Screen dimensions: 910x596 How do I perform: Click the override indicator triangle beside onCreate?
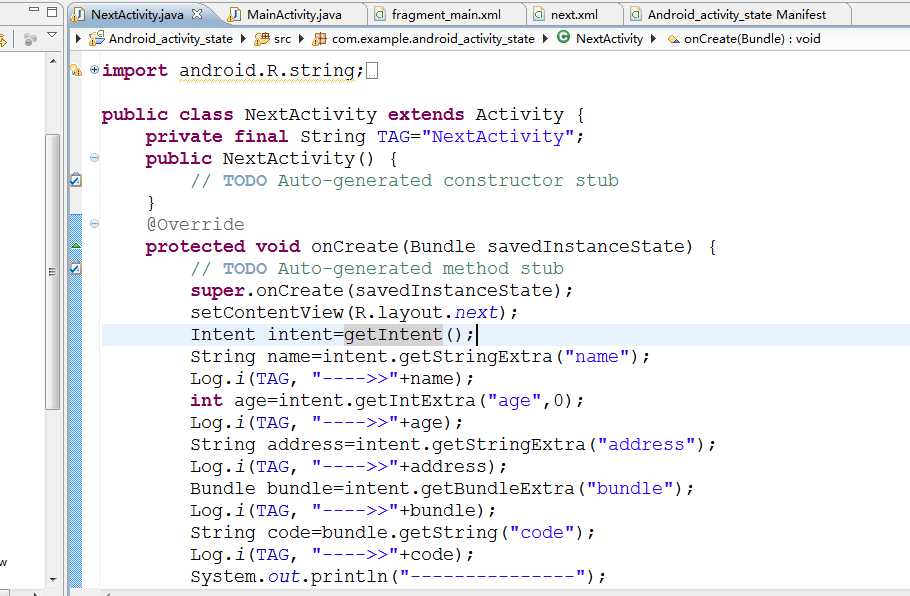(75, 245)
